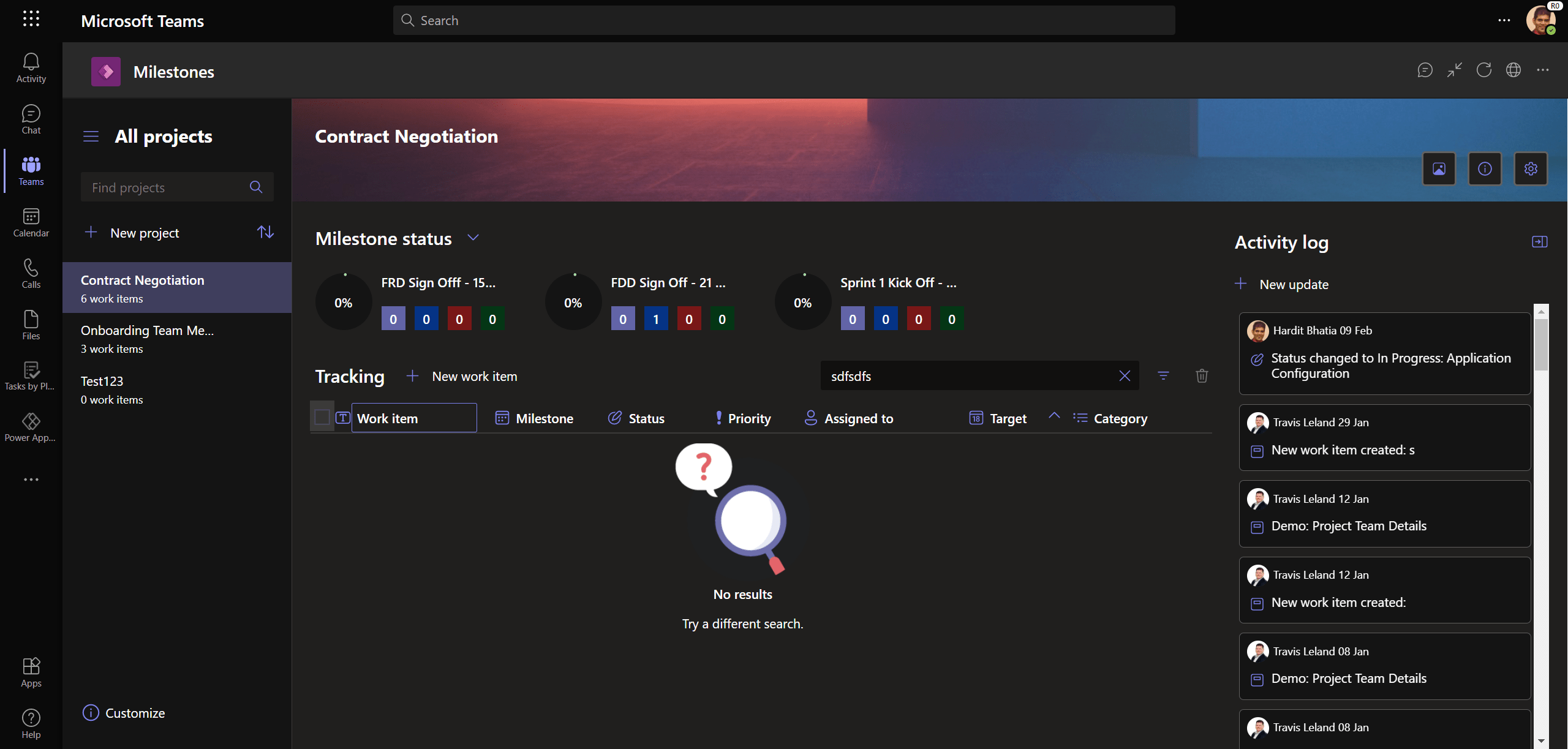Expand the Milestone status chevron
The width and height of the screenshot is (1568, 749).
[473, 238]
